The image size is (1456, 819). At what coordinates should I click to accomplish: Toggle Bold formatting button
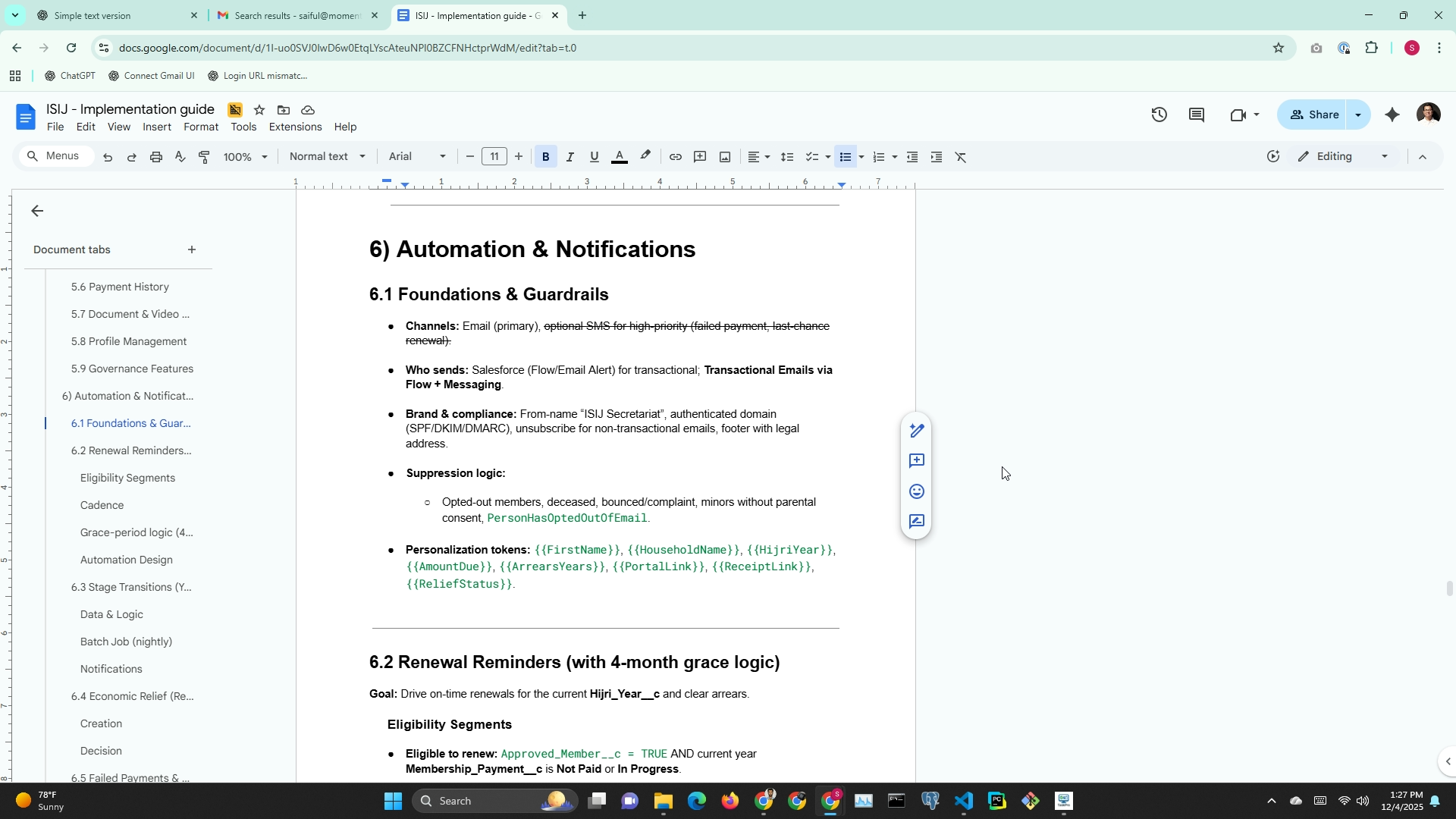point(545,157)
